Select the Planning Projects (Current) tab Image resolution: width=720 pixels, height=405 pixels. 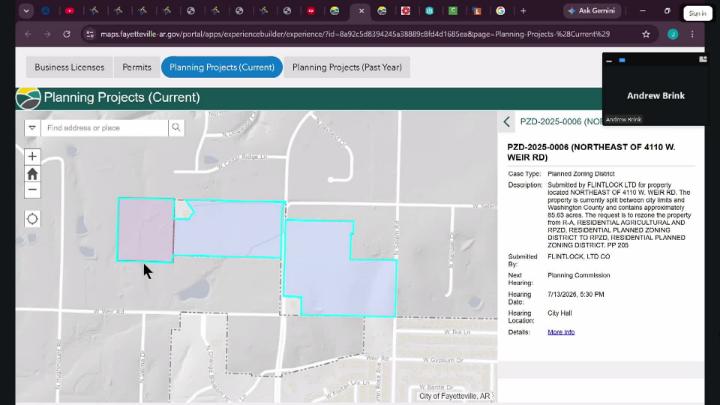click(x=222, y=67)
